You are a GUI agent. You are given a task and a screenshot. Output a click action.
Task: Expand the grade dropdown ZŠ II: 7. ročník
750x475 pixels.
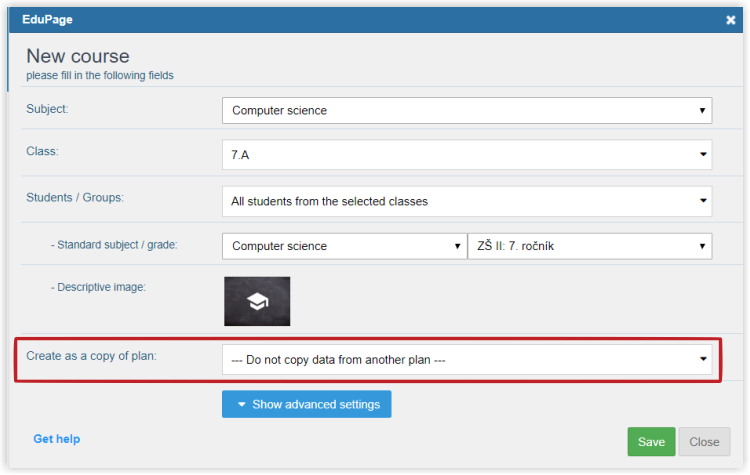pos(589,246)
